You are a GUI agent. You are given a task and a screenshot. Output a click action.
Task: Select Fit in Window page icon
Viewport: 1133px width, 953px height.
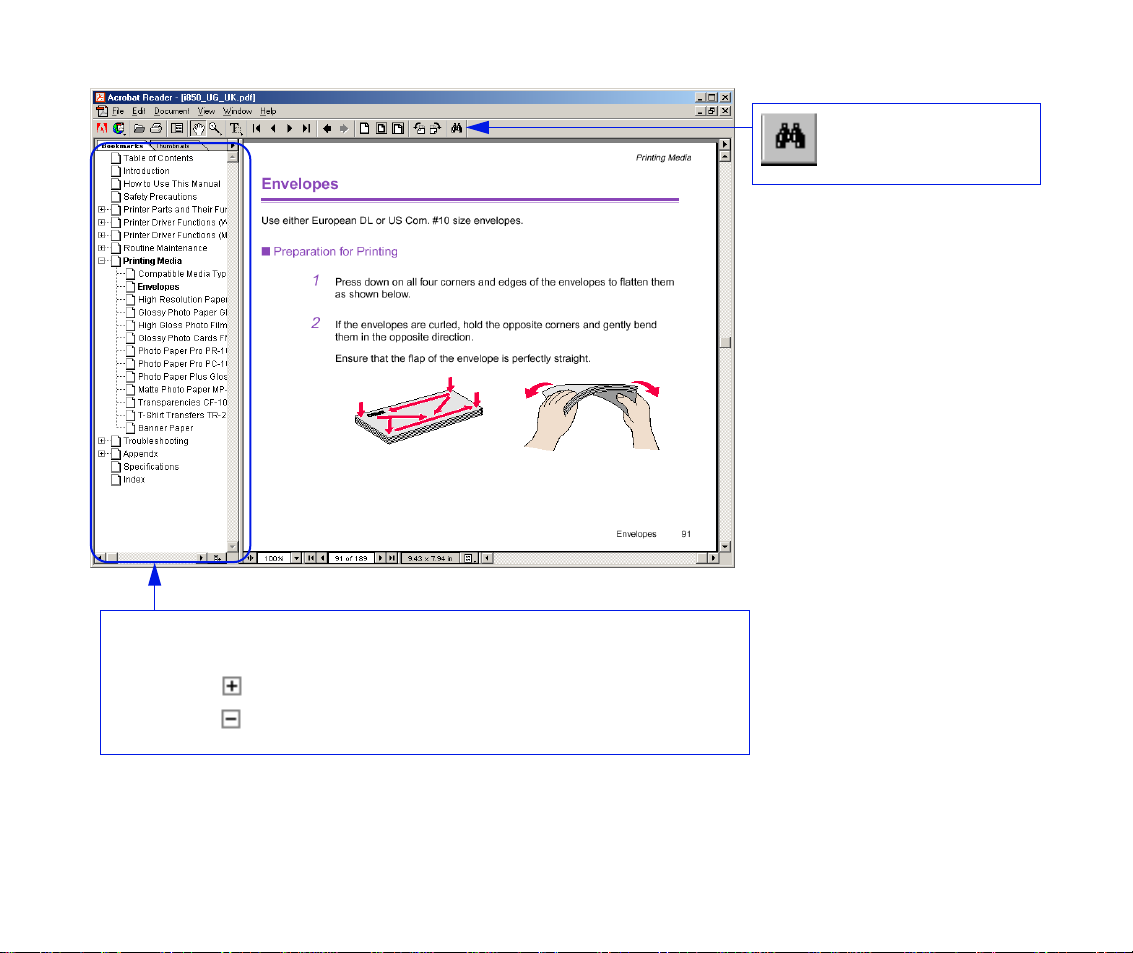(x=381, y=129)
